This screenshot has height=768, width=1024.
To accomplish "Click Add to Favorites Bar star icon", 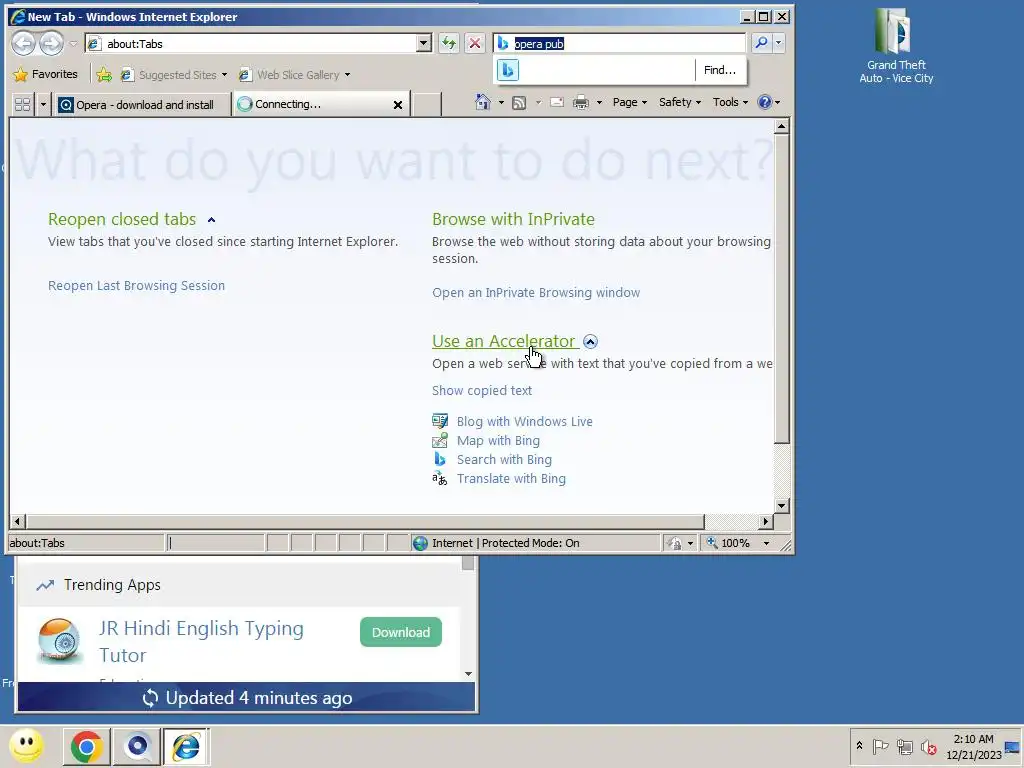I will 104,74.
